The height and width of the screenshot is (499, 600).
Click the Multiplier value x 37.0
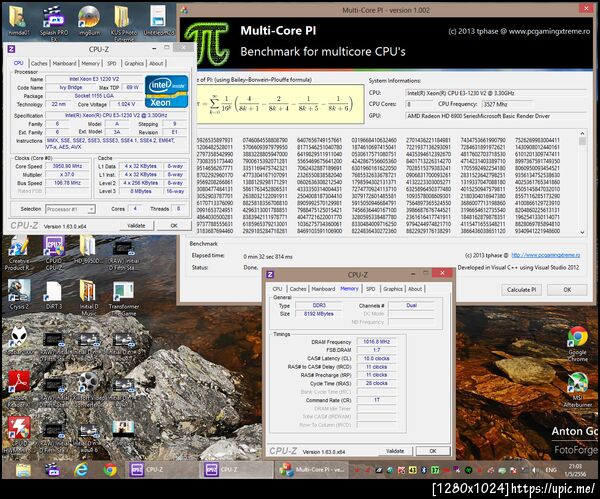67,174
